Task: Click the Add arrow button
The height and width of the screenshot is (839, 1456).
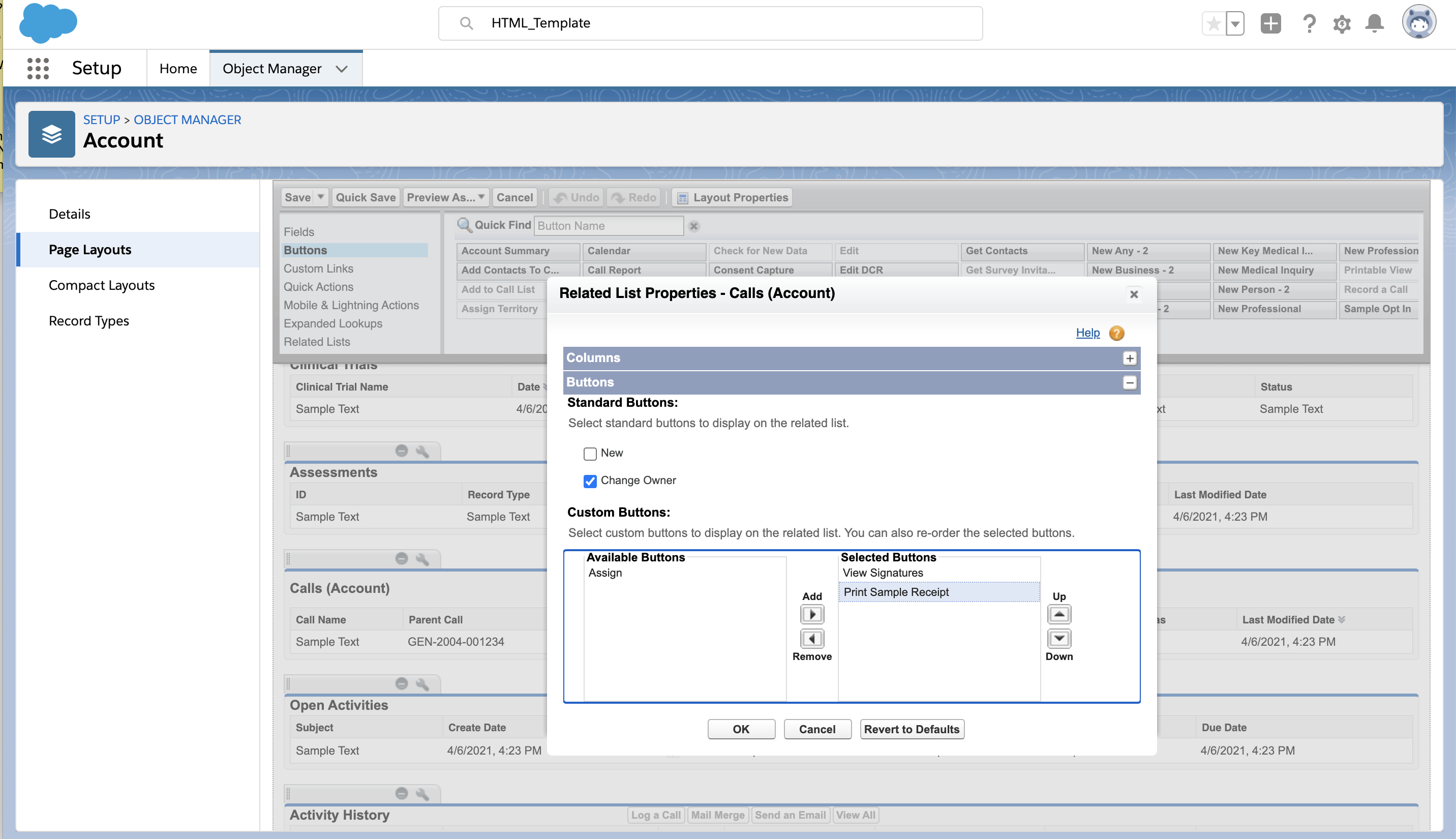Action: pyautogui.click(x=812, y=614)
